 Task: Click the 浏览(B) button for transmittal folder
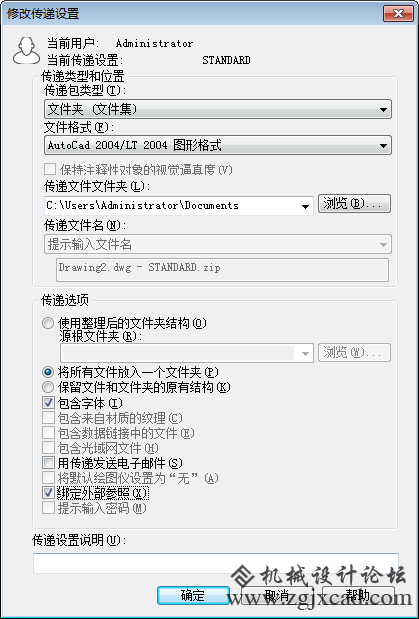click(x=354, y=204)
